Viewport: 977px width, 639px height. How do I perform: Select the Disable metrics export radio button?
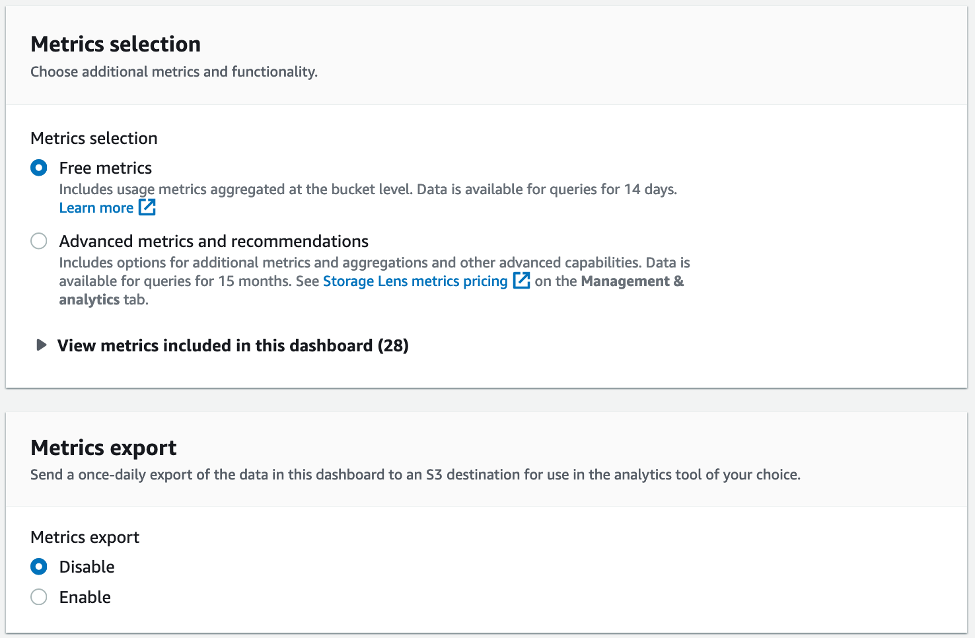tap(39, 567)
